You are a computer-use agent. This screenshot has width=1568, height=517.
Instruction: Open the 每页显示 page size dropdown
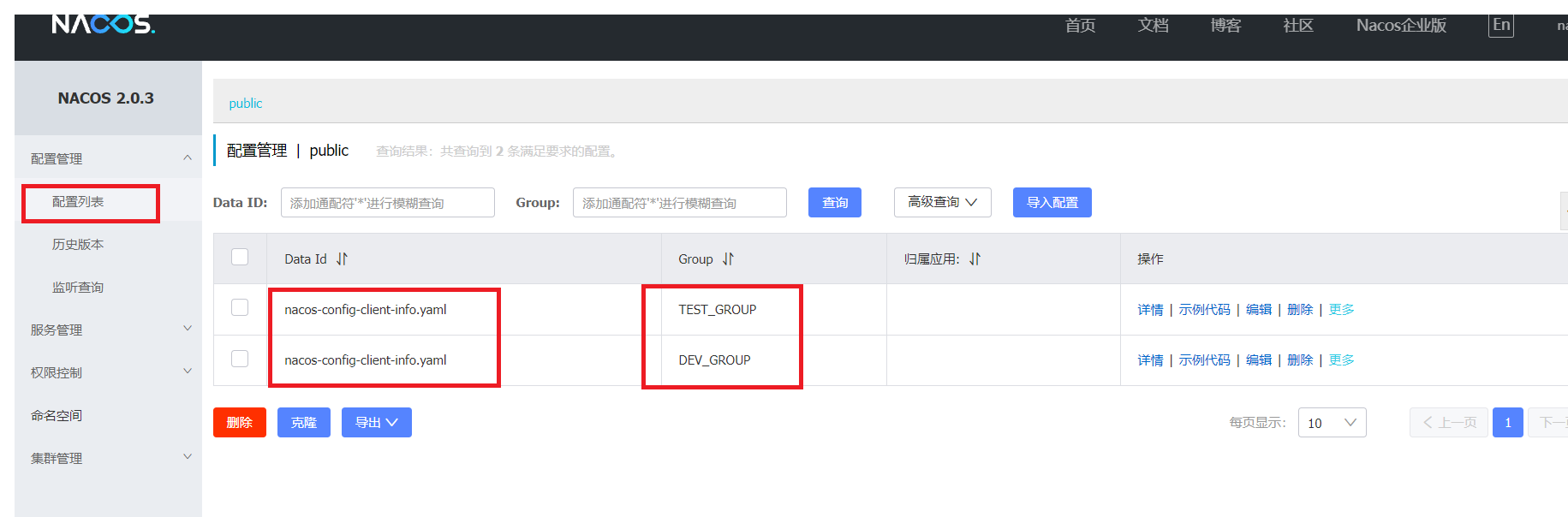1332,423
